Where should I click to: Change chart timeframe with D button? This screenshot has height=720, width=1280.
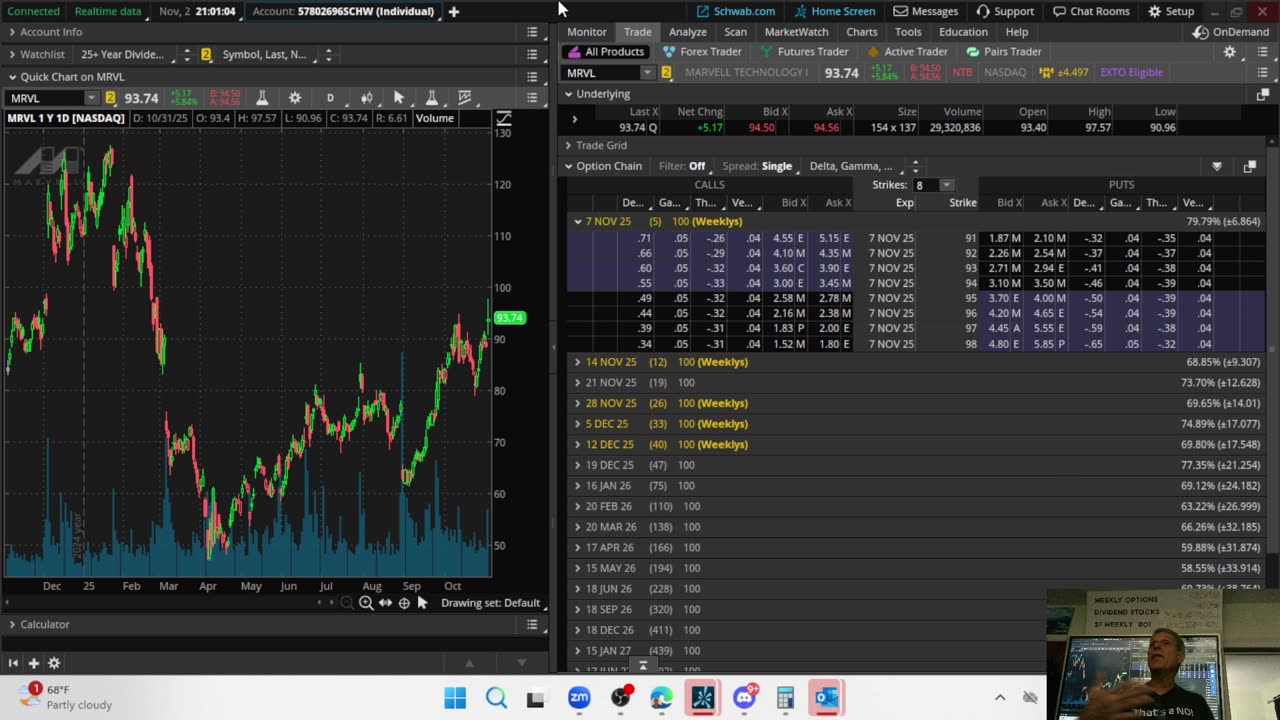coord(330,98)
